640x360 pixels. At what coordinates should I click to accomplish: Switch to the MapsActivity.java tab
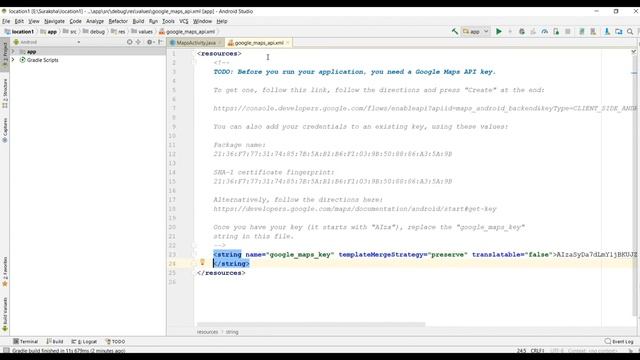tap(196, 42)
